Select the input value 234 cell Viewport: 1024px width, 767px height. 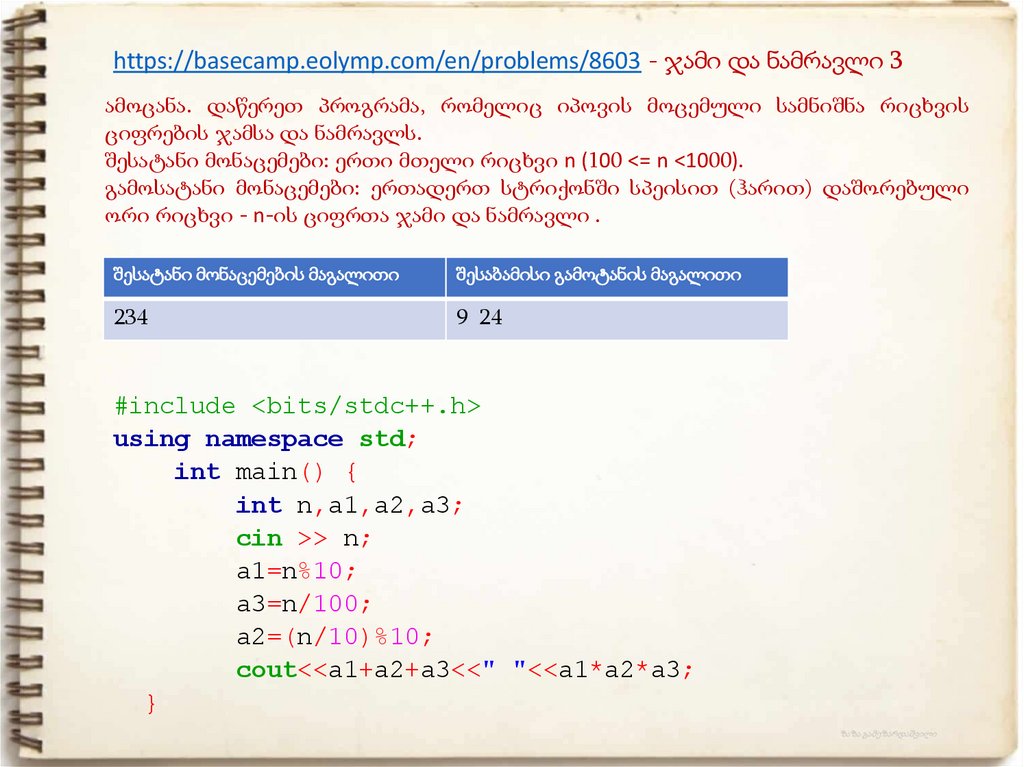coord(274,319)
